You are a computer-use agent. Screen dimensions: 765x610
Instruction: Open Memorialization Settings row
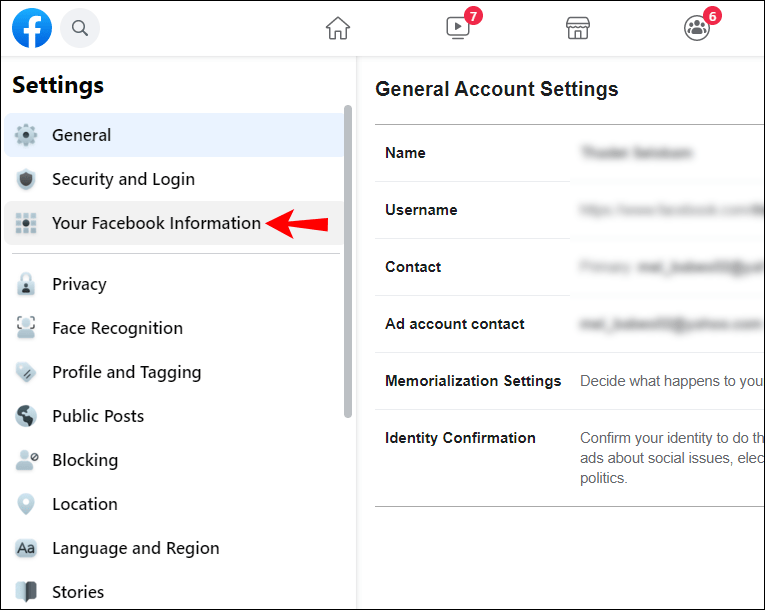click(x=569, y=381)
